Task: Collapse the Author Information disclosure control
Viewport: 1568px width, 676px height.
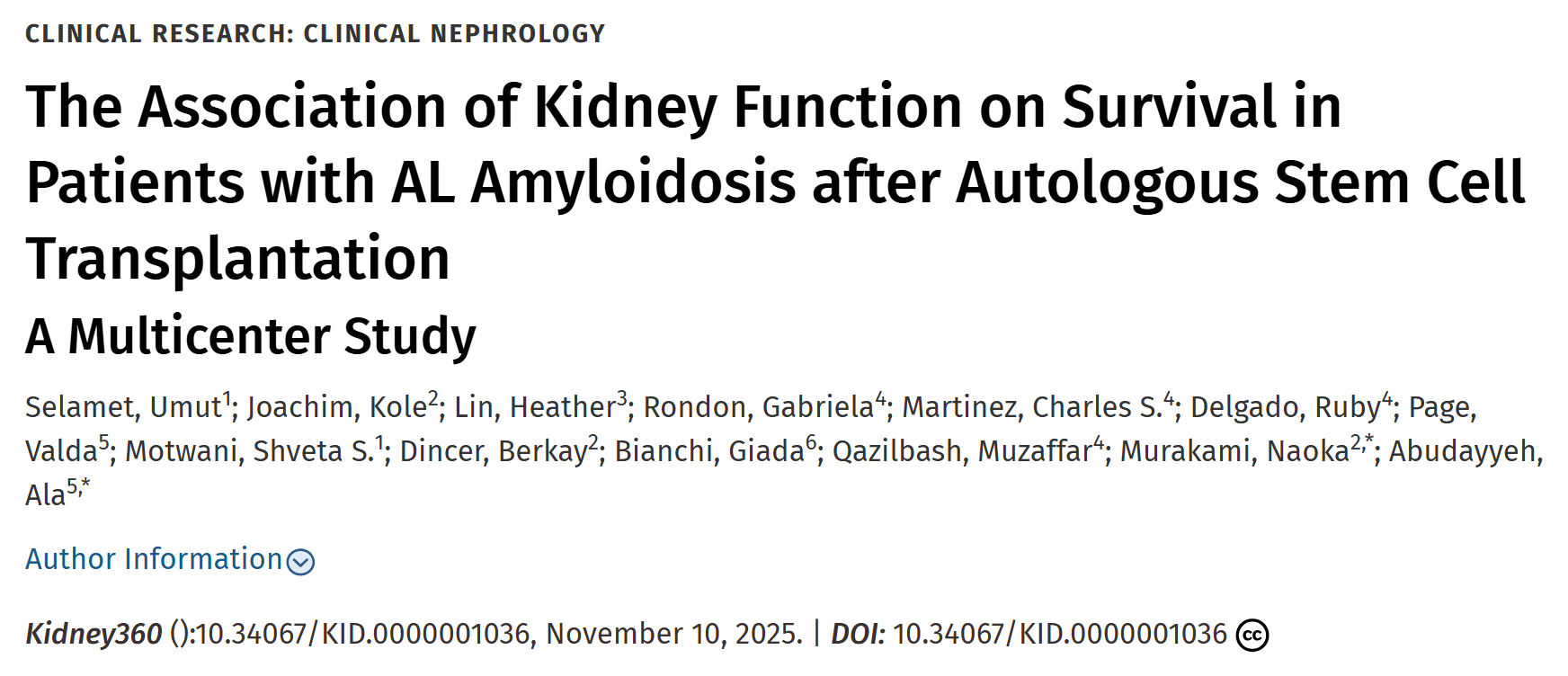Action: 300,561
